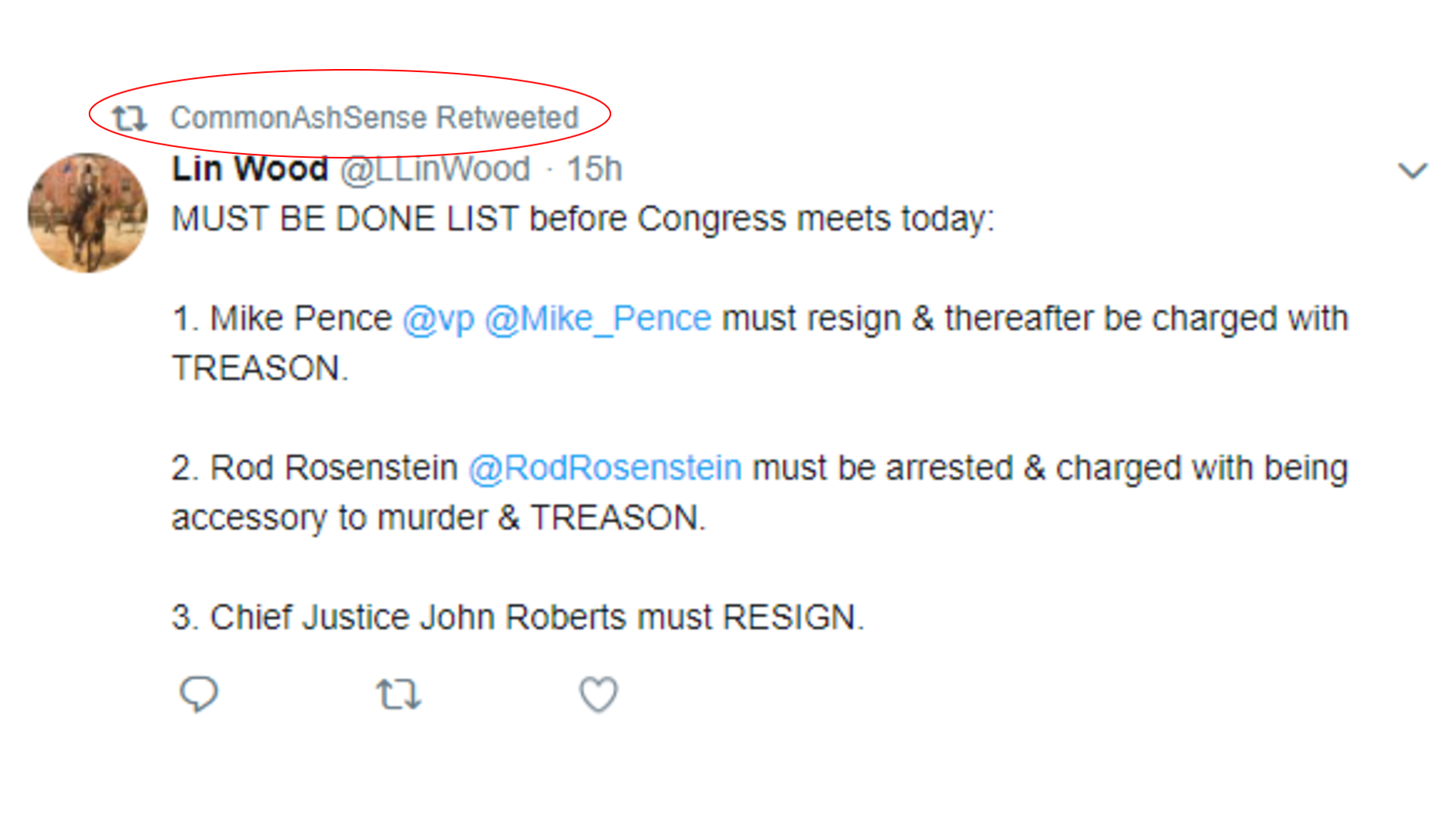Screen dimensions: 1456x819
Task: Click the plain "Mike Pence" text in item 1
Action: [x=300, y=318]
